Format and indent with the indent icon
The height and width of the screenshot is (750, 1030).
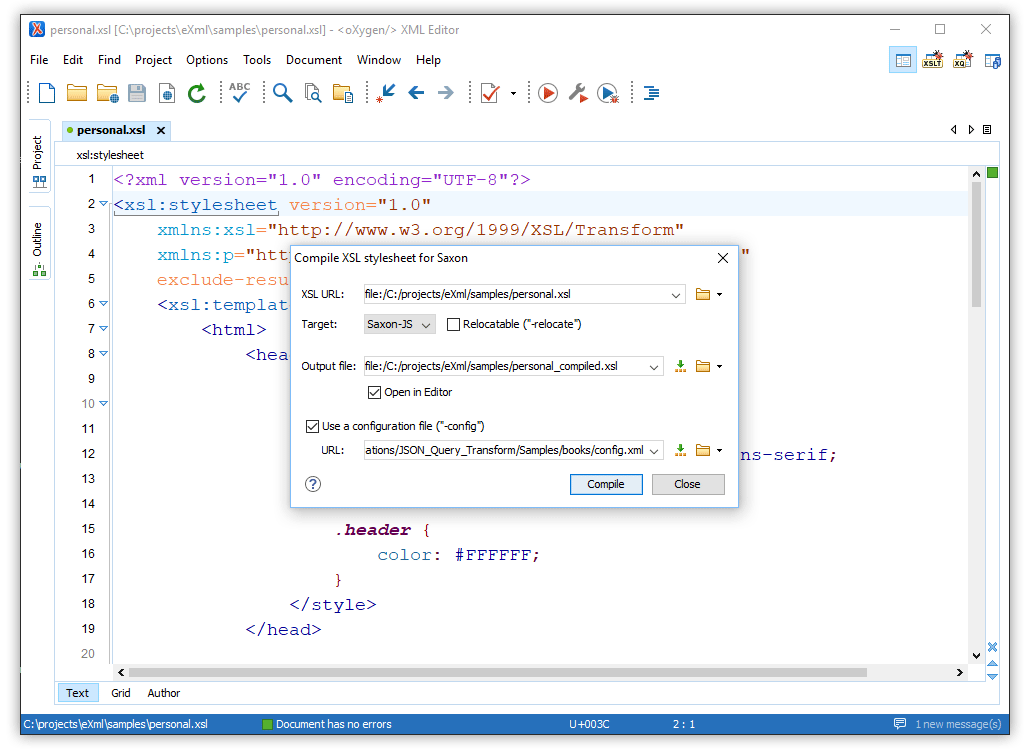pyautogui.click(x=651, y=93)
